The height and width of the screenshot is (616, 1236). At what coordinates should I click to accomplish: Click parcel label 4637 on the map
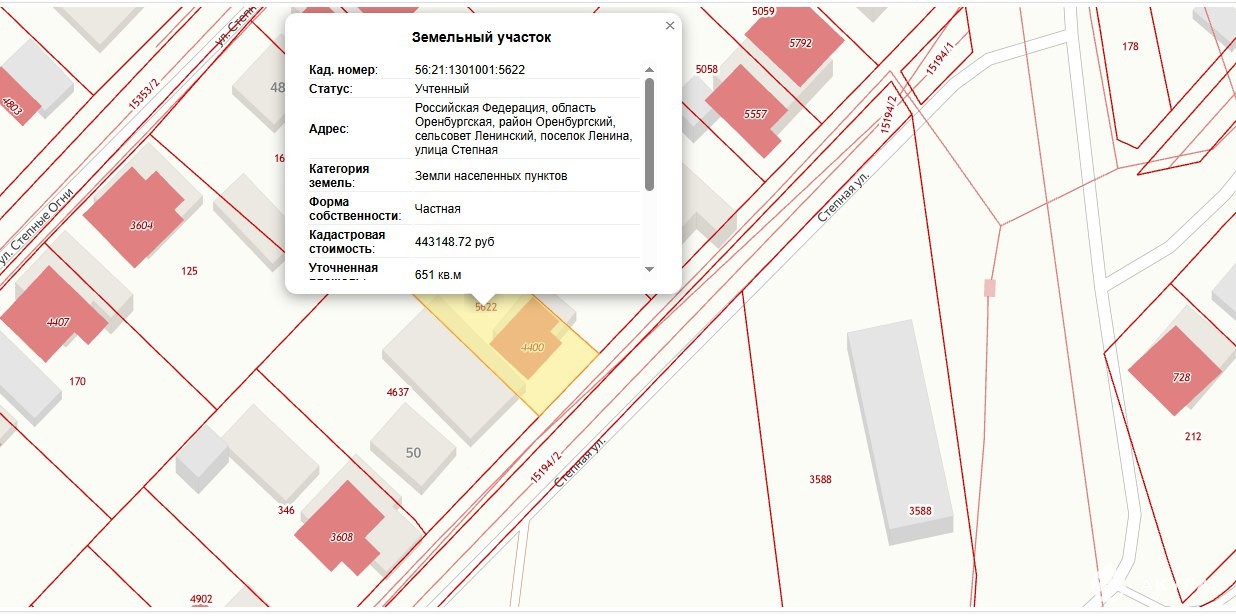[398, 392]
